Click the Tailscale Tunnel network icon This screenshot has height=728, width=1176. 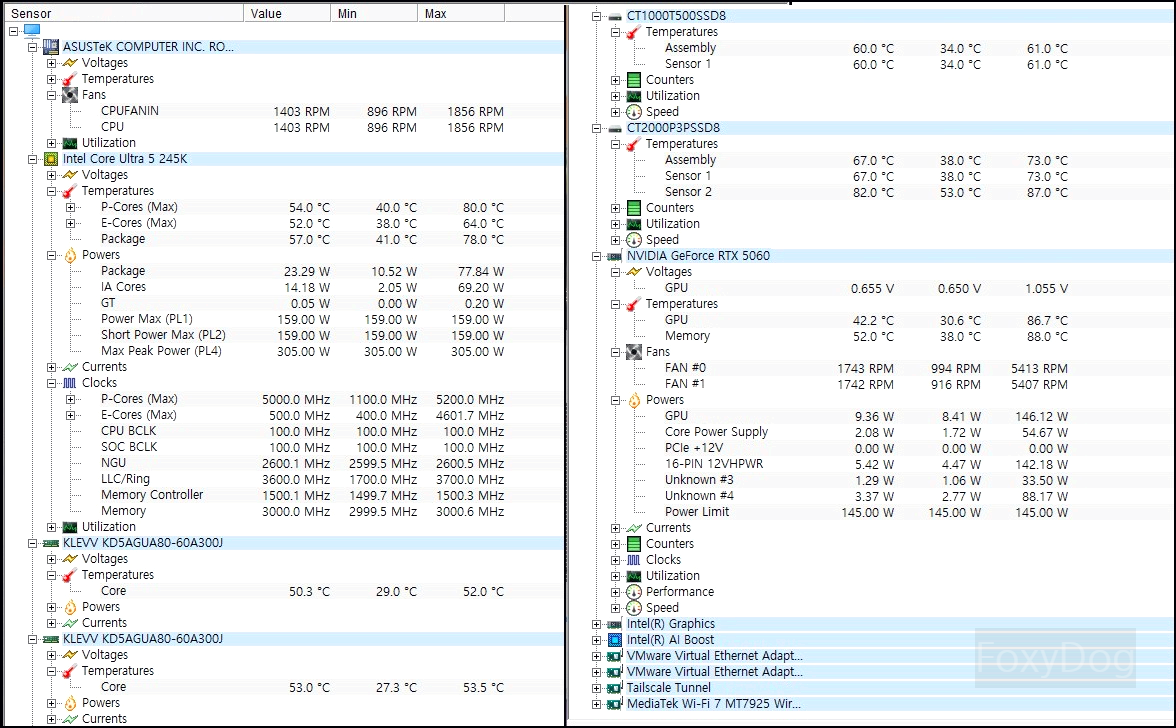(x=615, y=688)
